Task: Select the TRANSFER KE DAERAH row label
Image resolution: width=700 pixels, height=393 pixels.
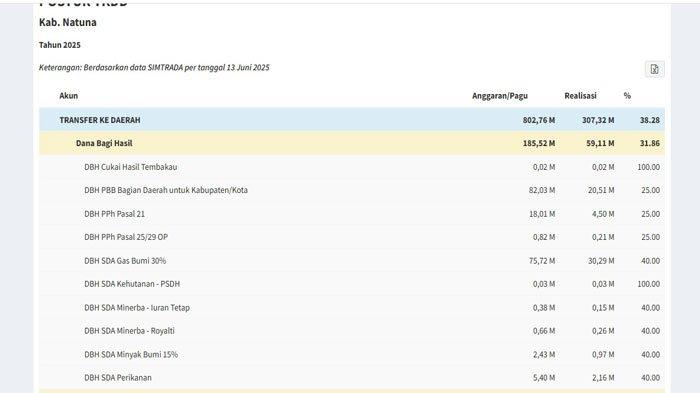Action: coord(100,120)
